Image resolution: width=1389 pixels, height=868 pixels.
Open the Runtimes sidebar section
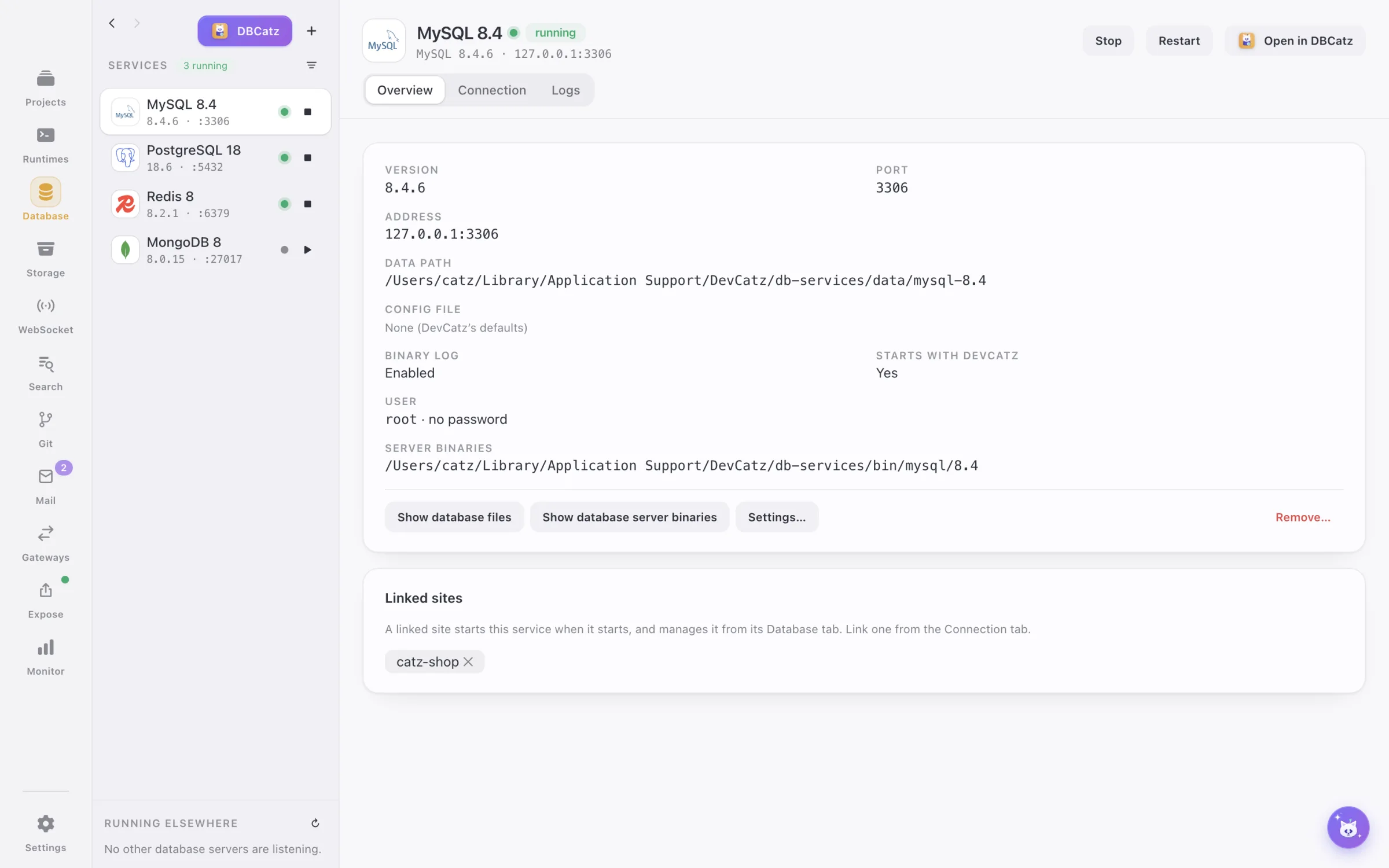pyautogui.click(x=46, y=145)
